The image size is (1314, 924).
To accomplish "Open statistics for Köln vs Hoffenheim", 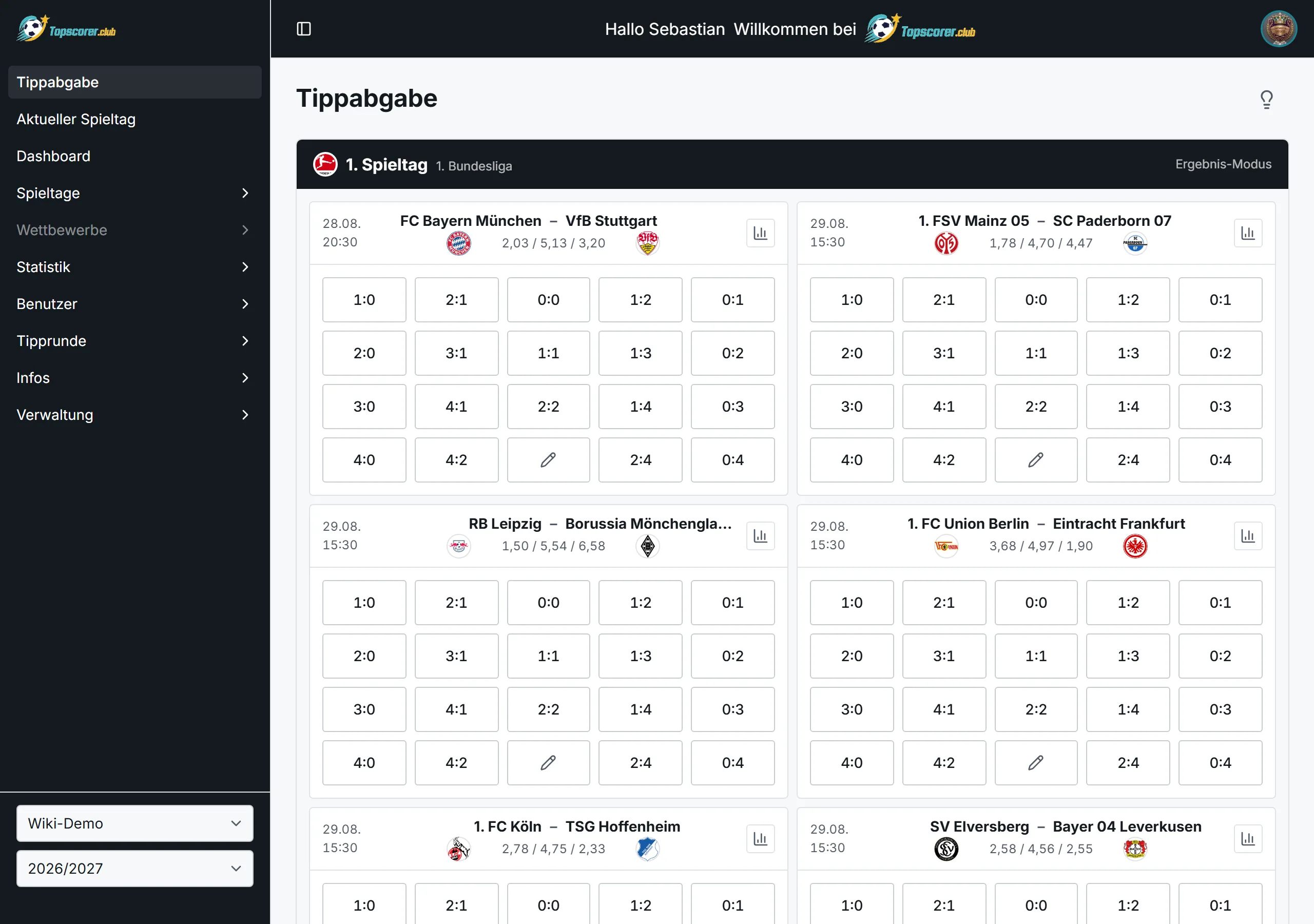I will (760, 839).
